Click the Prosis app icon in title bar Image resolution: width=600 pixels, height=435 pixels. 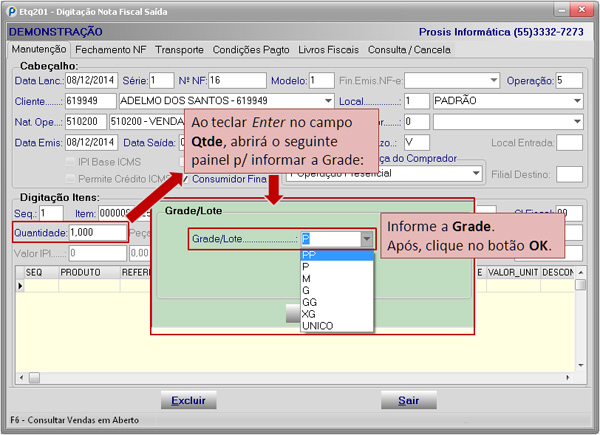click(12, 12)
